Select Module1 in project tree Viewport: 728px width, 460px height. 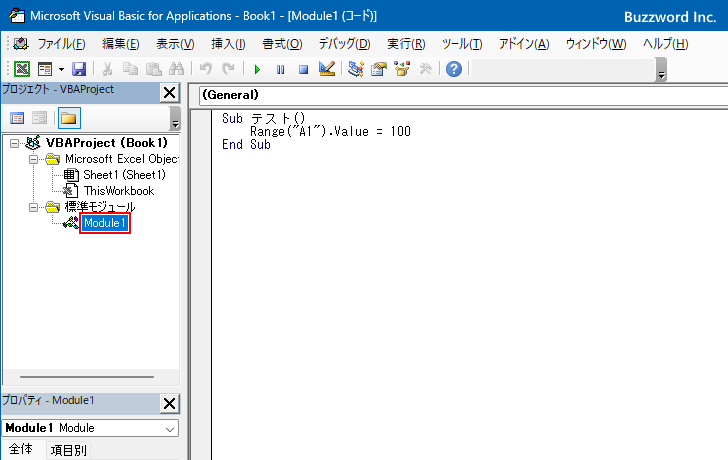click(x=105, y=223)
